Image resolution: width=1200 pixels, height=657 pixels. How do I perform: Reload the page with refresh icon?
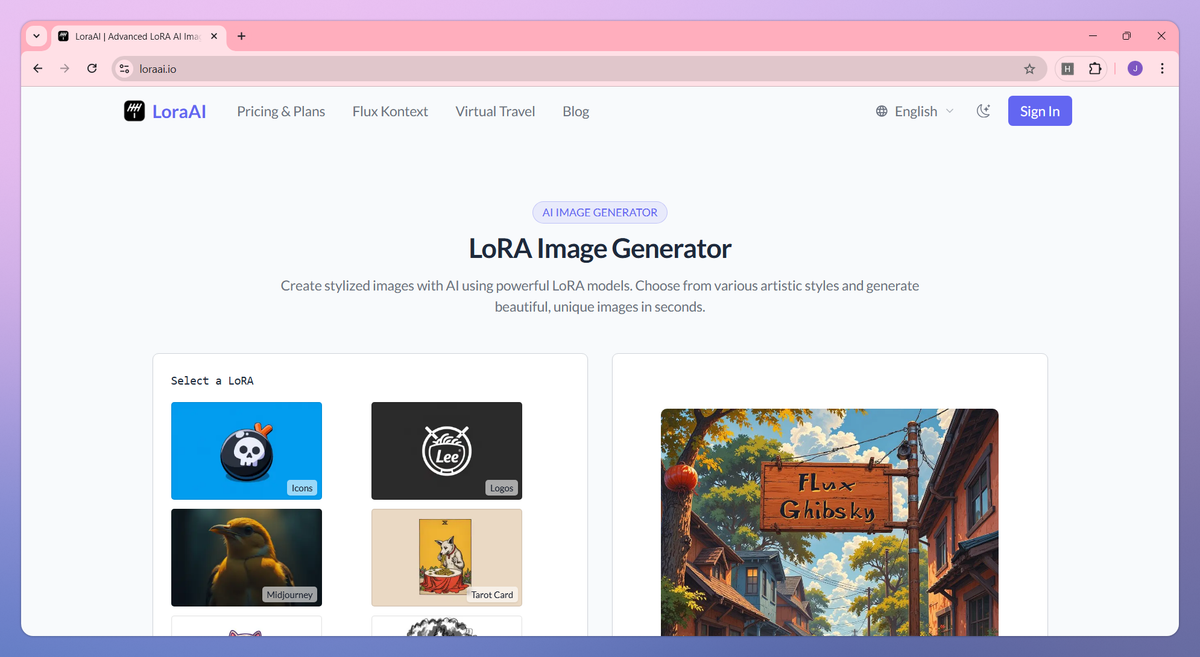pos(92,68)
